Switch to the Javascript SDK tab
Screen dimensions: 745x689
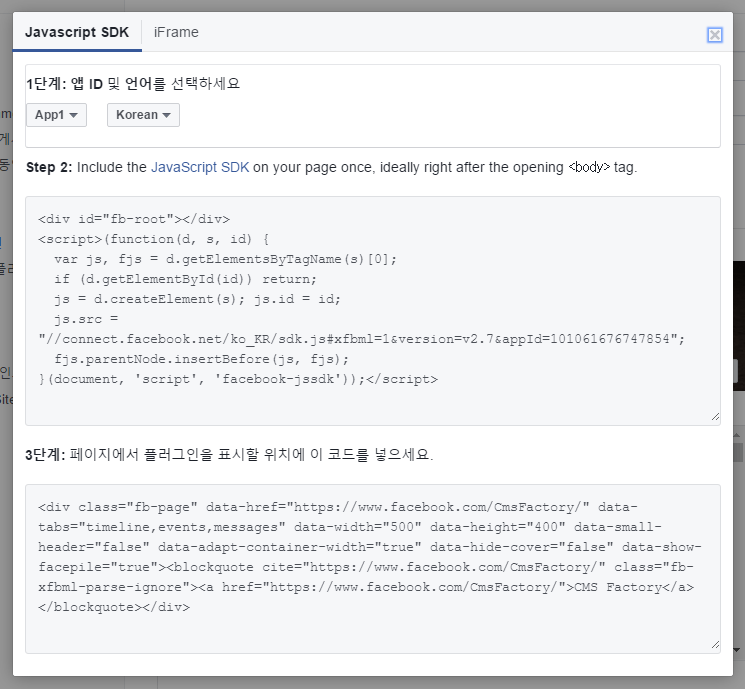pyautogui.click(x=77, y=32)
